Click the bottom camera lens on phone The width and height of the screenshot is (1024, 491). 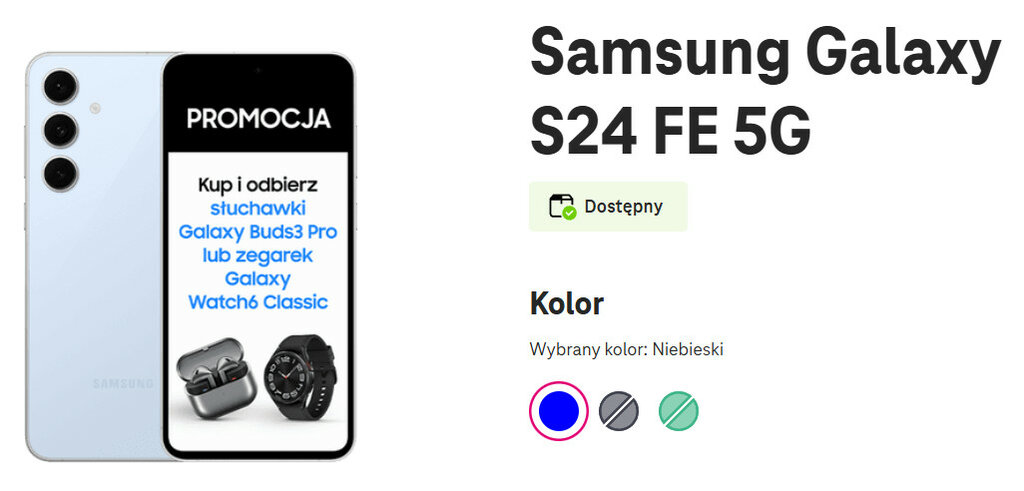pyautogui.click(x=60, y=173)
